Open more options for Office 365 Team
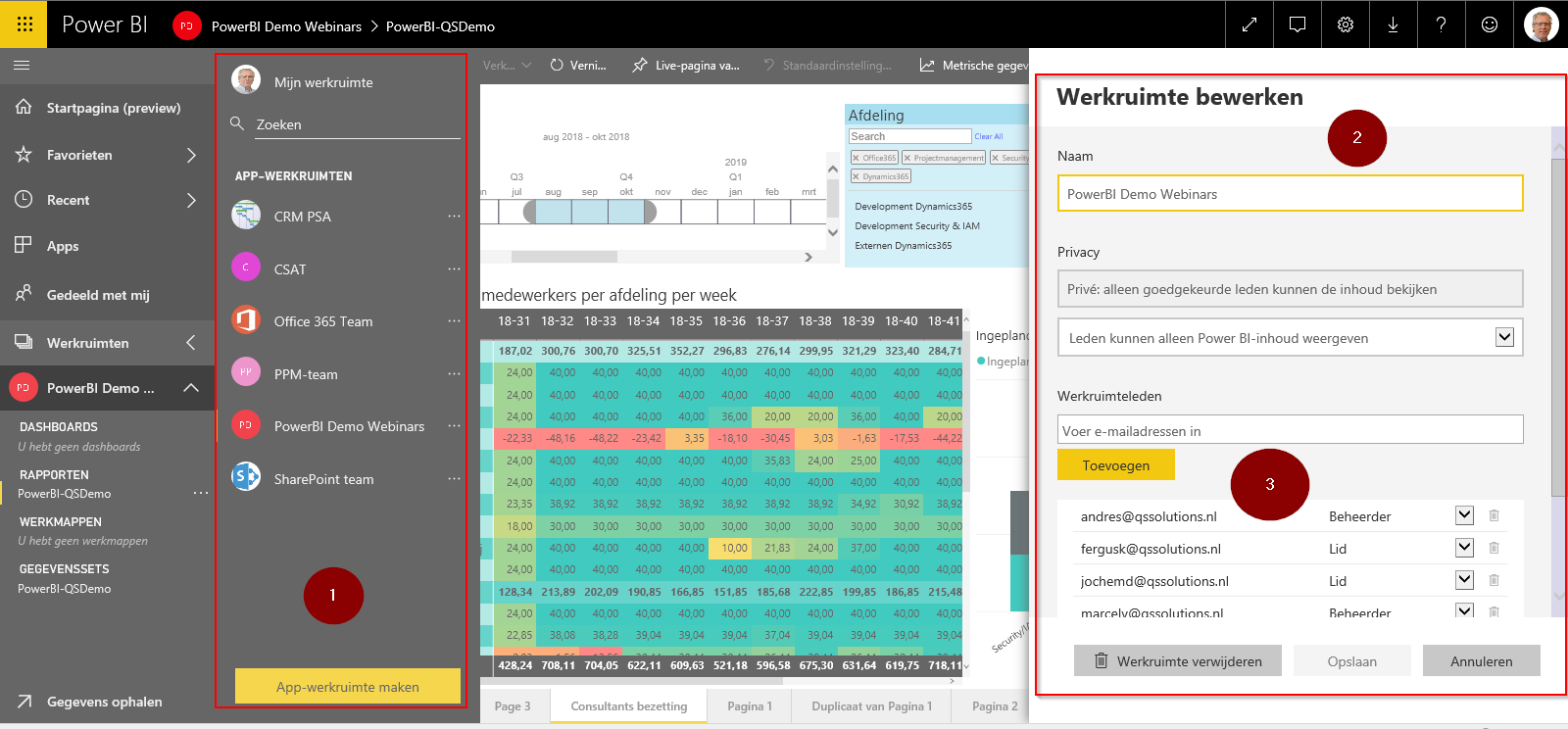Screen dimensions: 1568x729 coord(454,320)
